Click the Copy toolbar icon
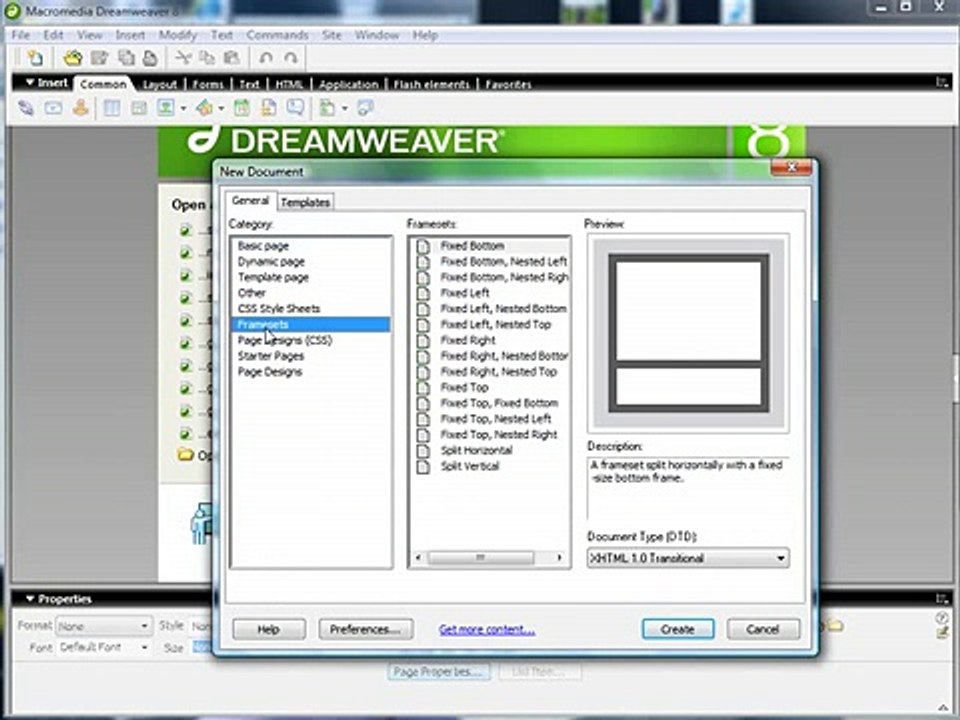Viewport: 960px width, 720px height. pyautogui.click(x=207, y=58)
